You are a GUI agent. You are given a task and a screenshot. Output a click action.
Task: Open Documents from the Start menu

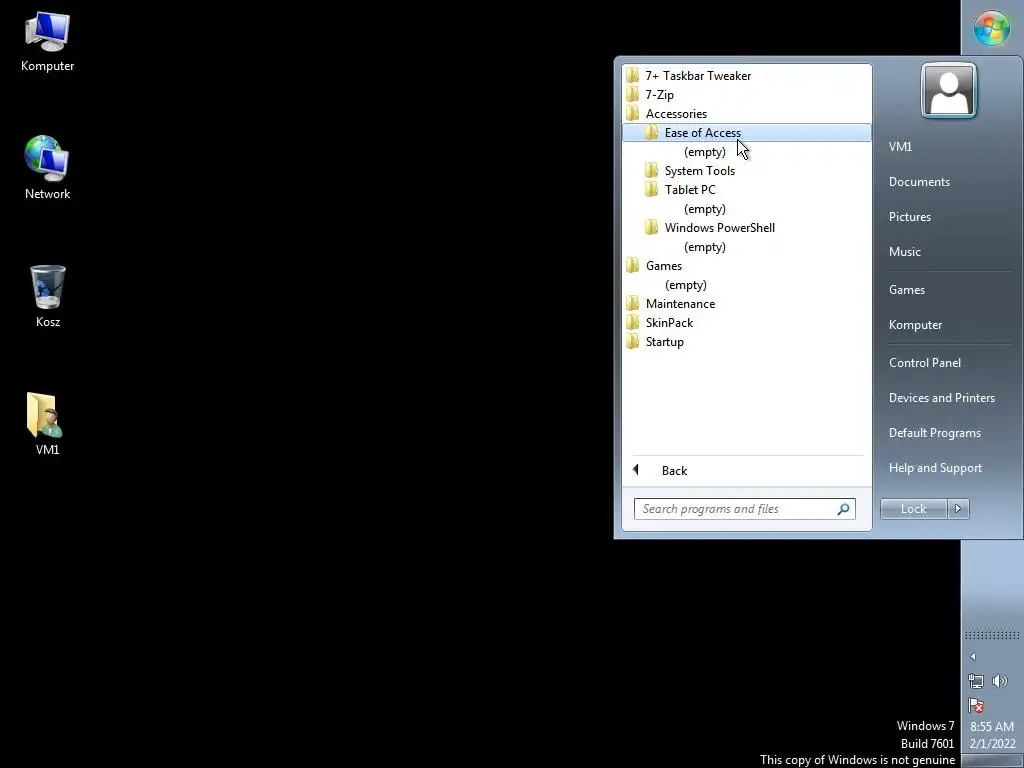919,182
